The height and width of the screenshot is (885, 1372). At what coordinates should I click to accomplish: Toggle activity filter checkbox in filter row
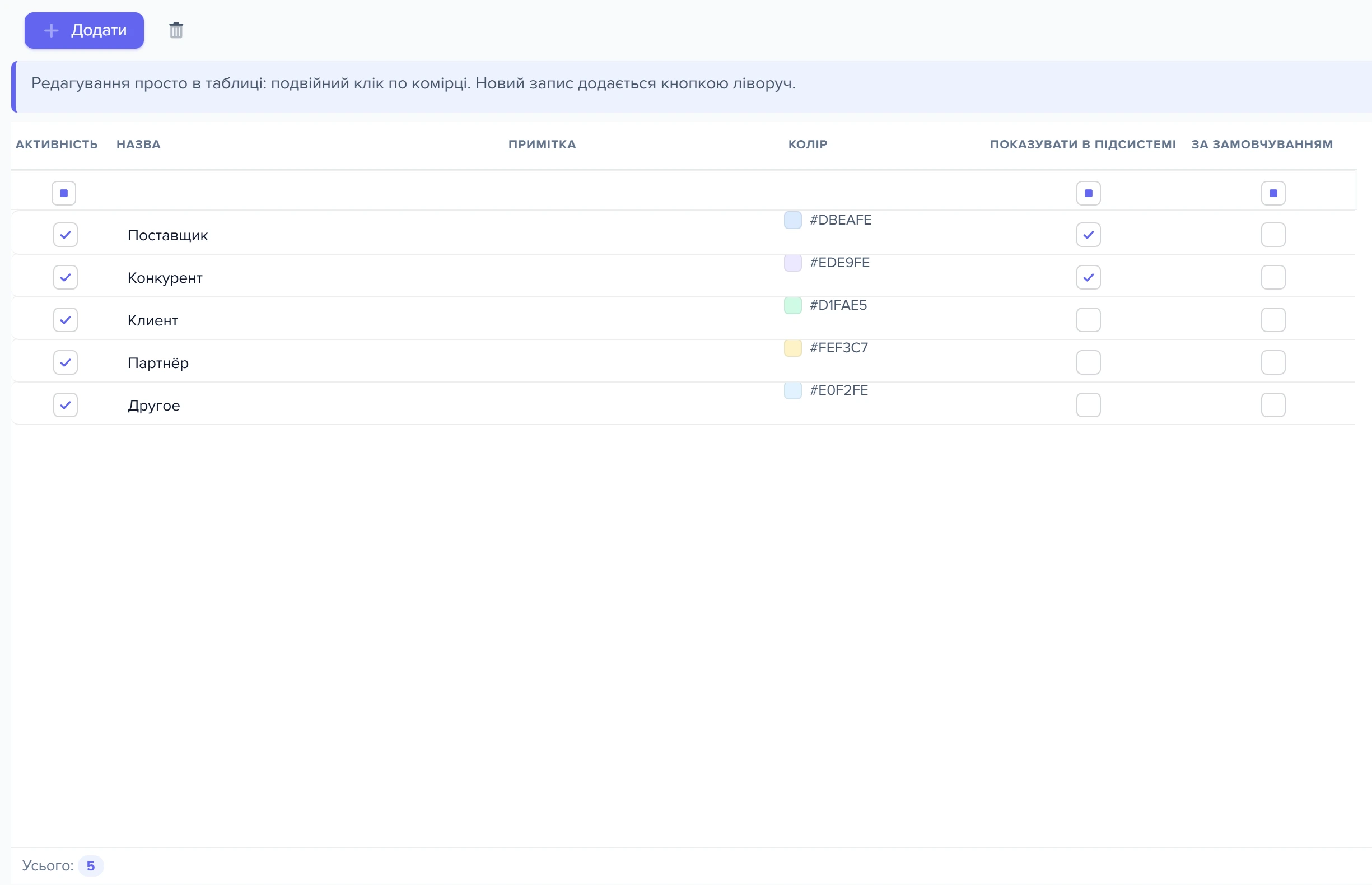[x=64, y=193]
